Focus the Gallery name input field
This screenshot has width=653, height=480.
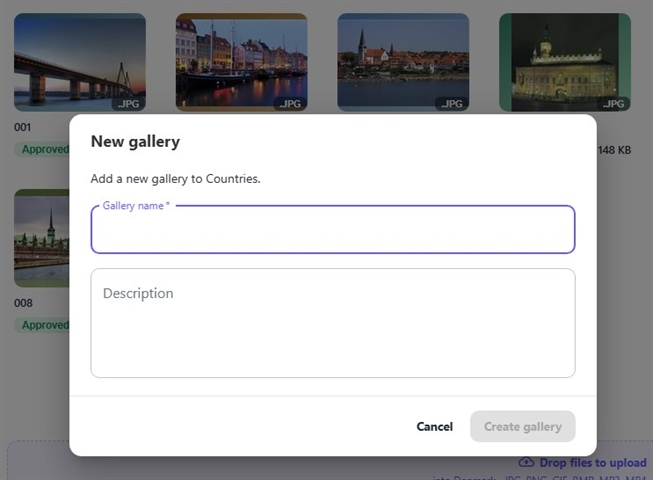point(333,229)
